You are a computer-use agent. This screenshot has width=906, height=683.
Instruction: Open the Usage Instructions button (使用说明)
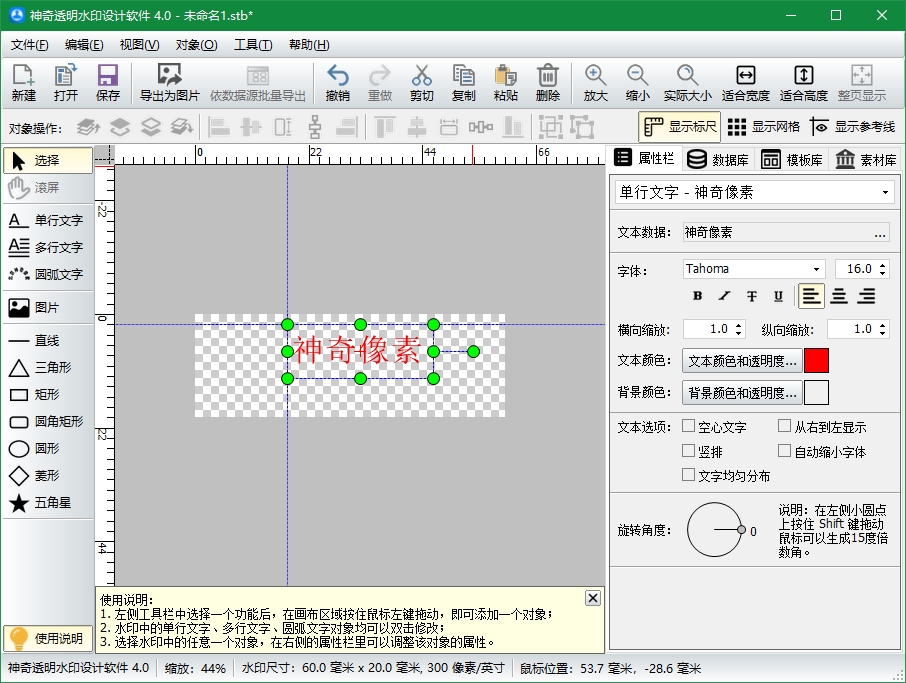[x=48, y=638]
